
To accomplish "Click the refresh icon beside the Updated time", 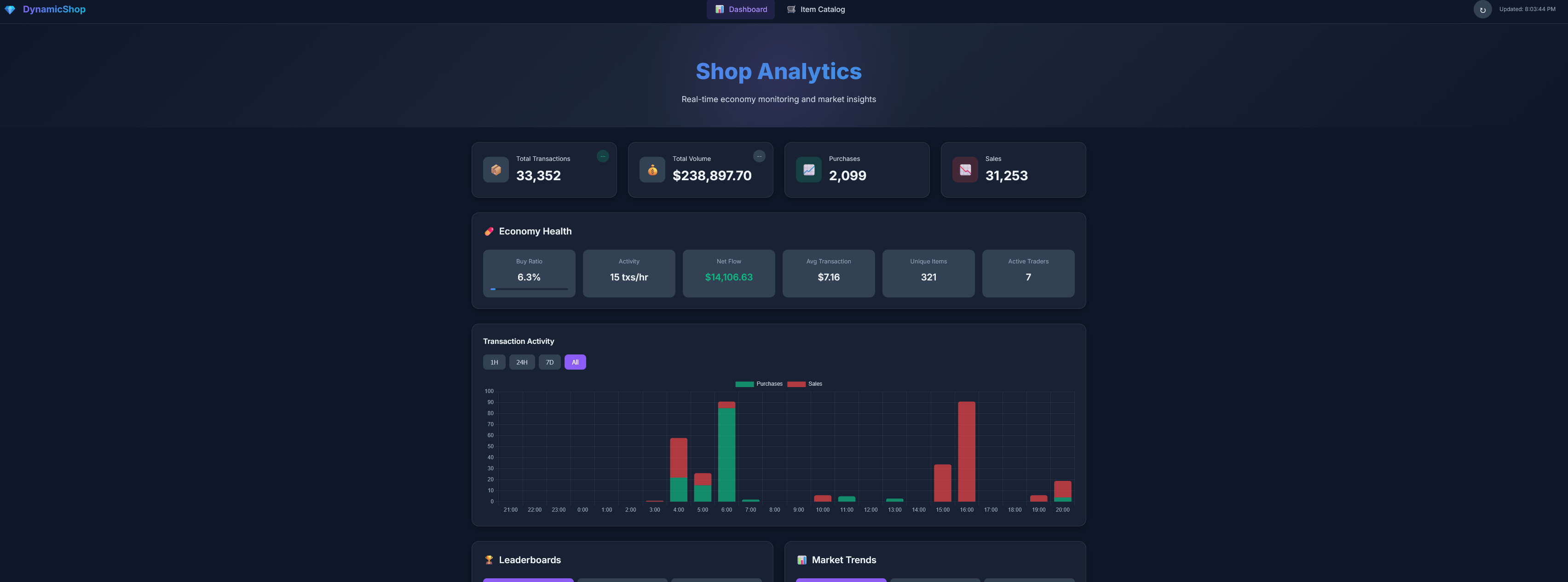I will [1482, 10].
